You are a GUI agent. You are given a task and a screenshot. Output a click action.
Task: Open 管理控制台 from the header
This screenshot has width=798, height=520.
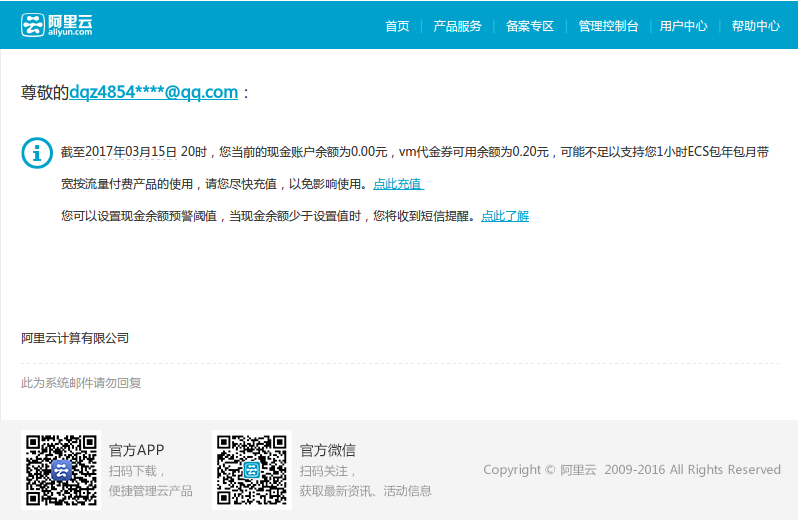point(608,26)
